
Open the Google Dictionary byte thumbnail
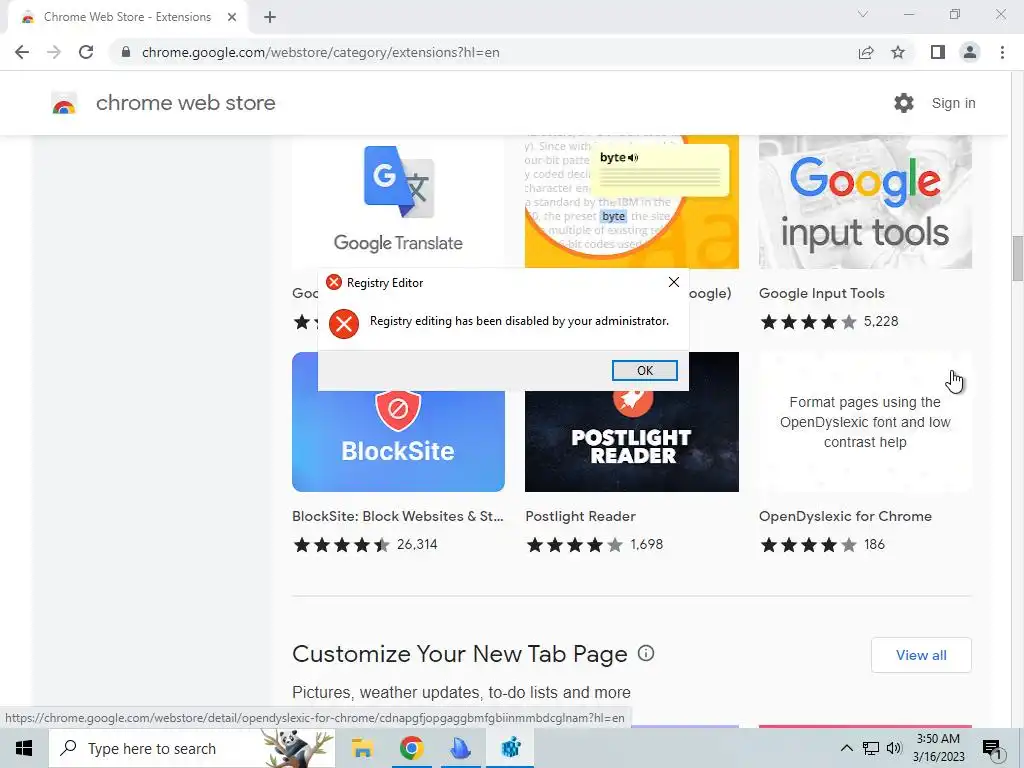pyautogui.click(x=632, y=201)
